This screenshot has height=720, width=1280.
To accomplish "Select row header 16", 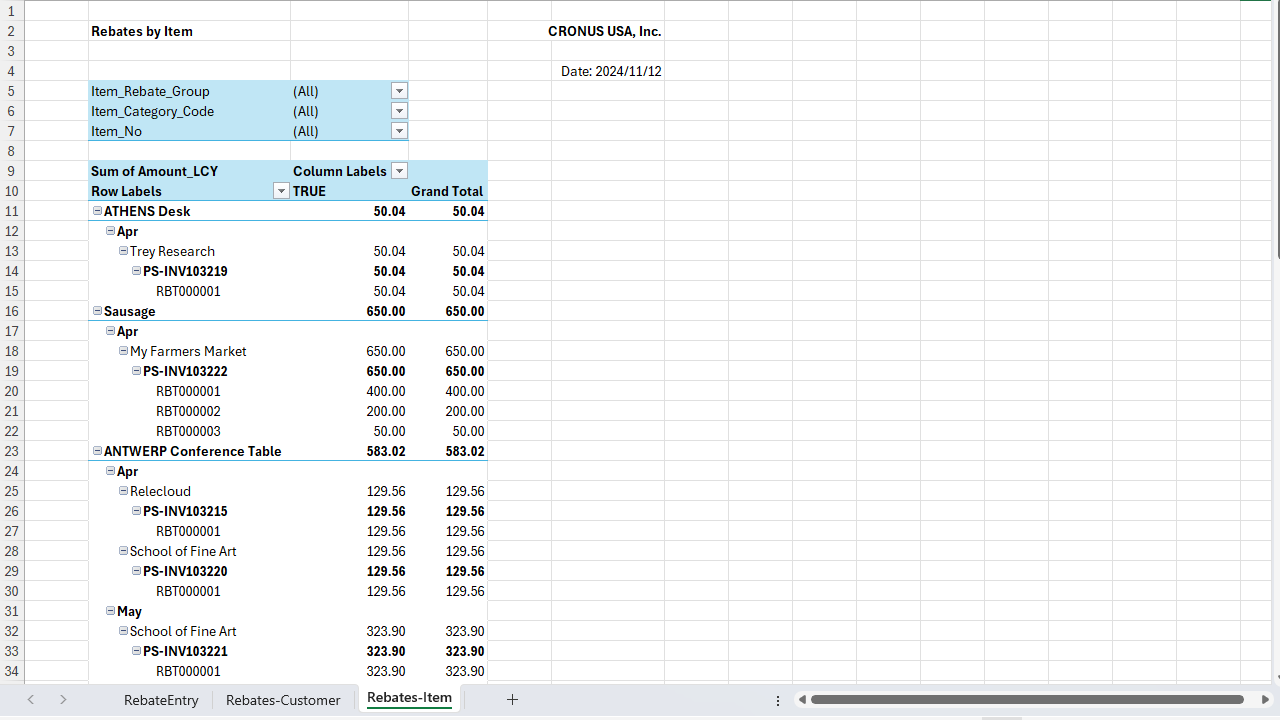I will click(x=12, y=311).
